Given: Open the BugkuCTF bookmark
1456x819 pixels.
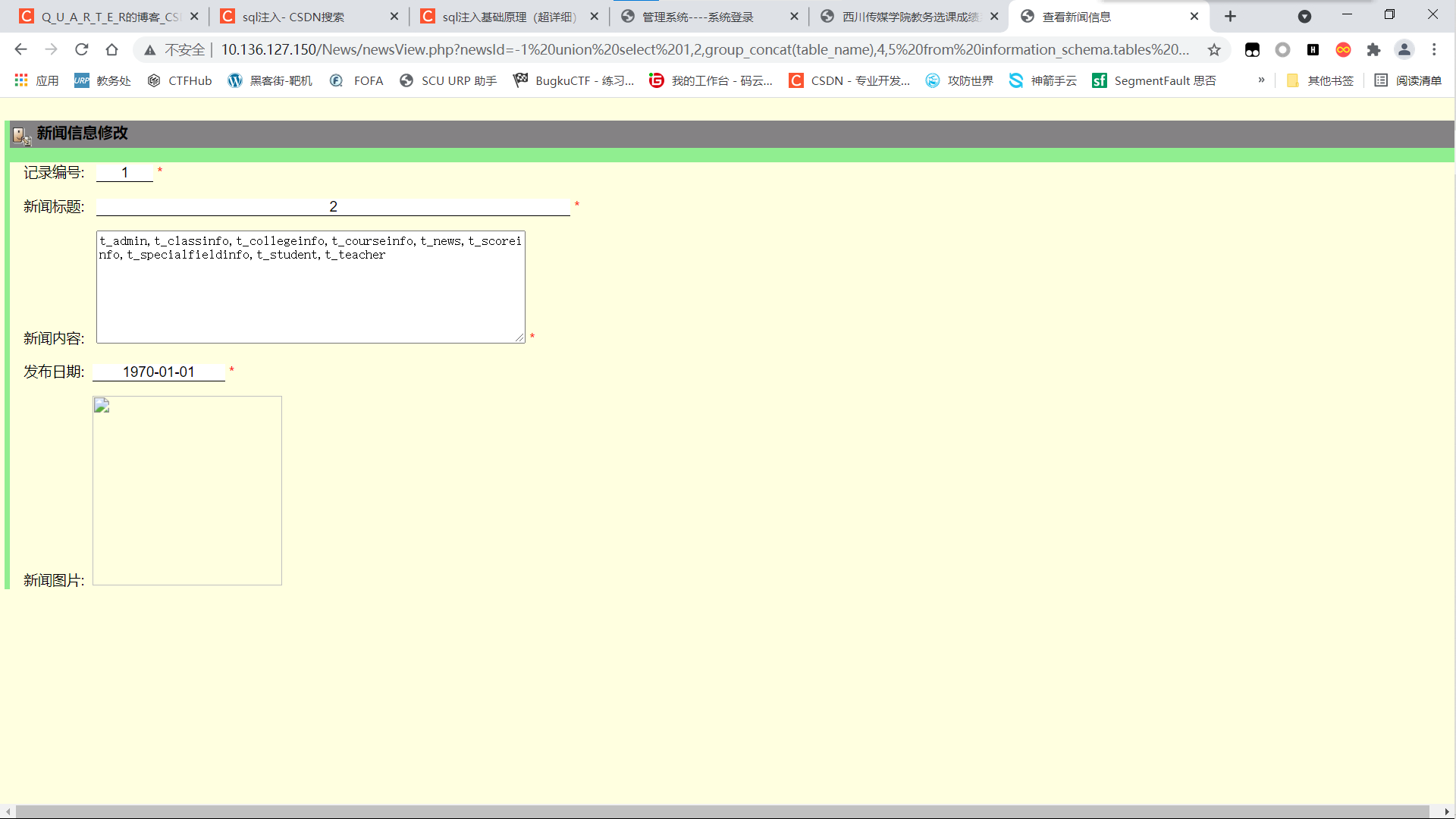Looking at the screenshot, I should [x=573, y=80].
